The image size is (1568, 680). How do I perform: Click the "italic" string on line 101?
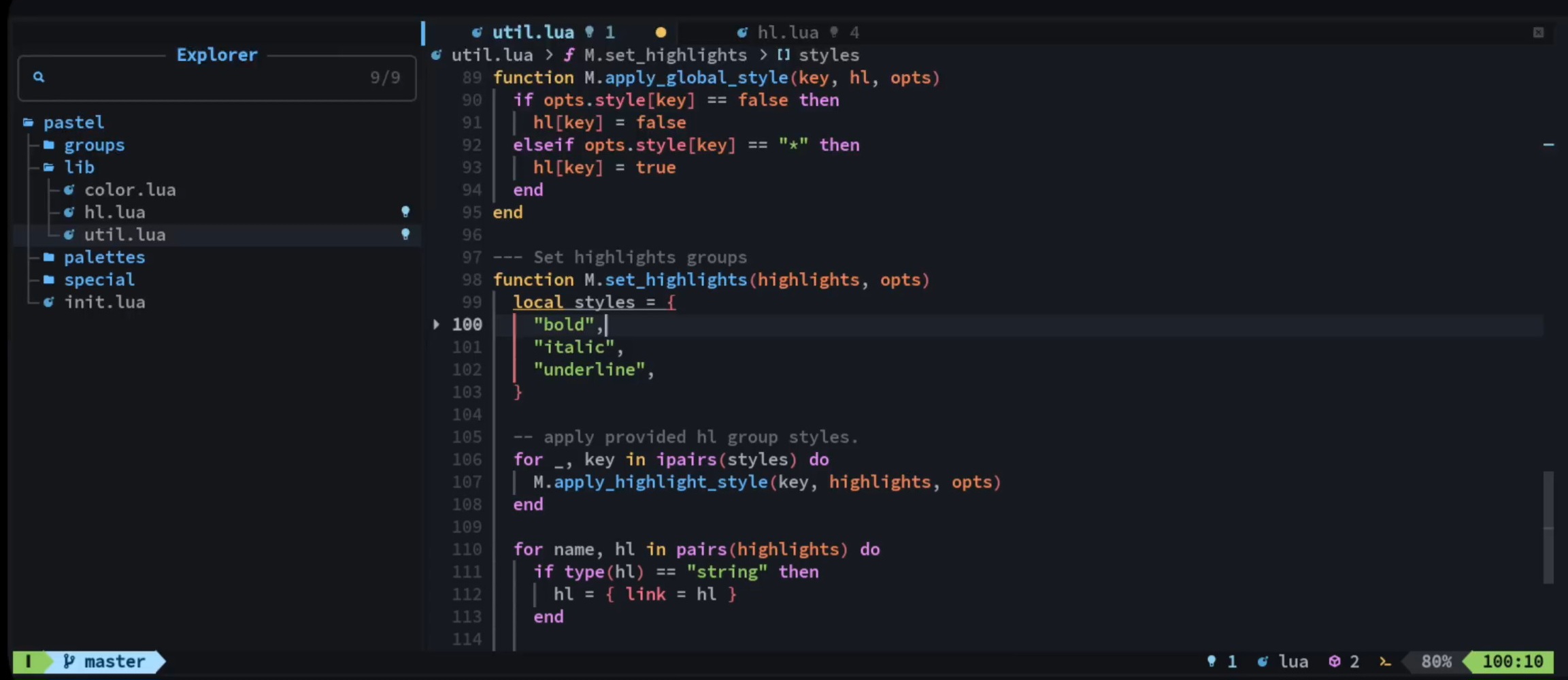[573, 347]
